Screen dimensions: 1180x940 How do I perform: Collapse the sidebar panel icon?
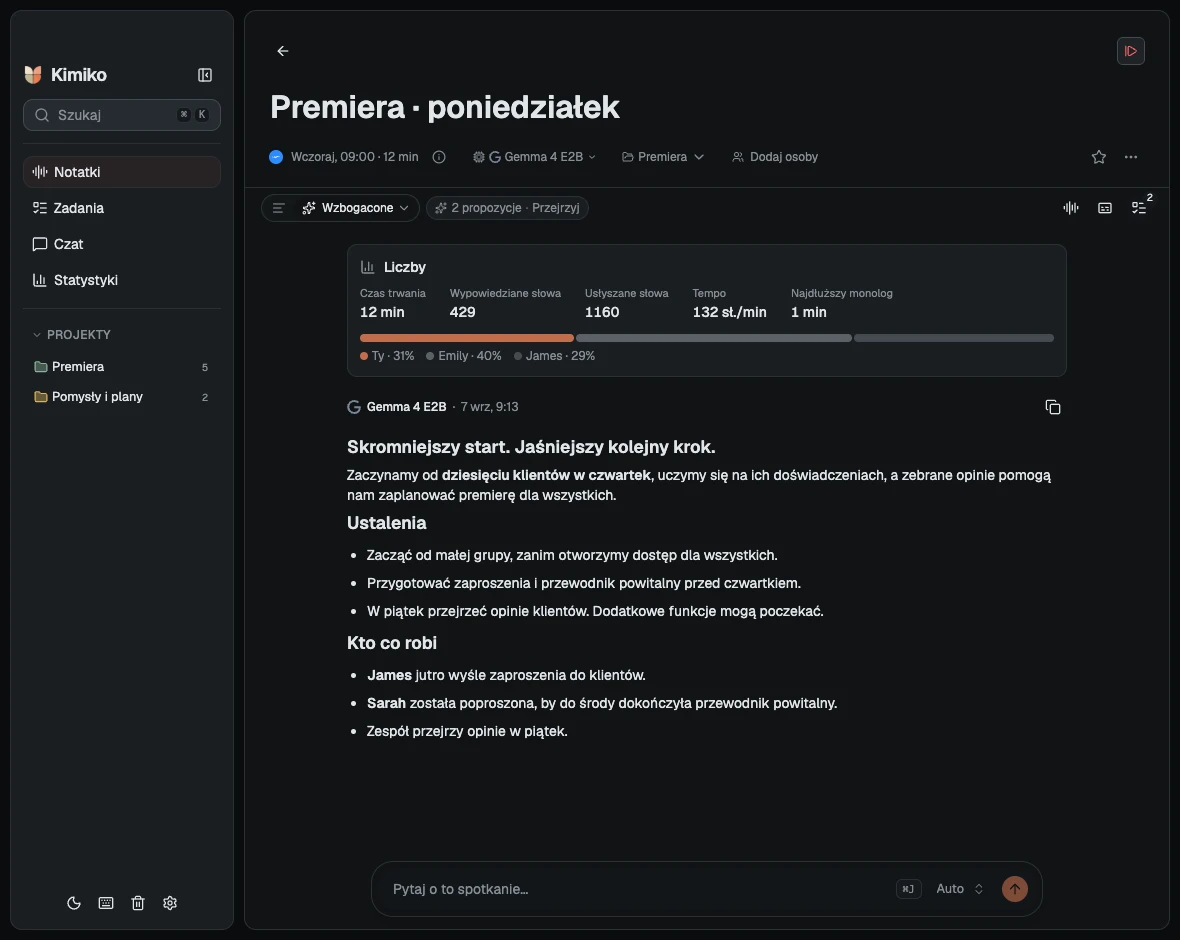point(205,75)
